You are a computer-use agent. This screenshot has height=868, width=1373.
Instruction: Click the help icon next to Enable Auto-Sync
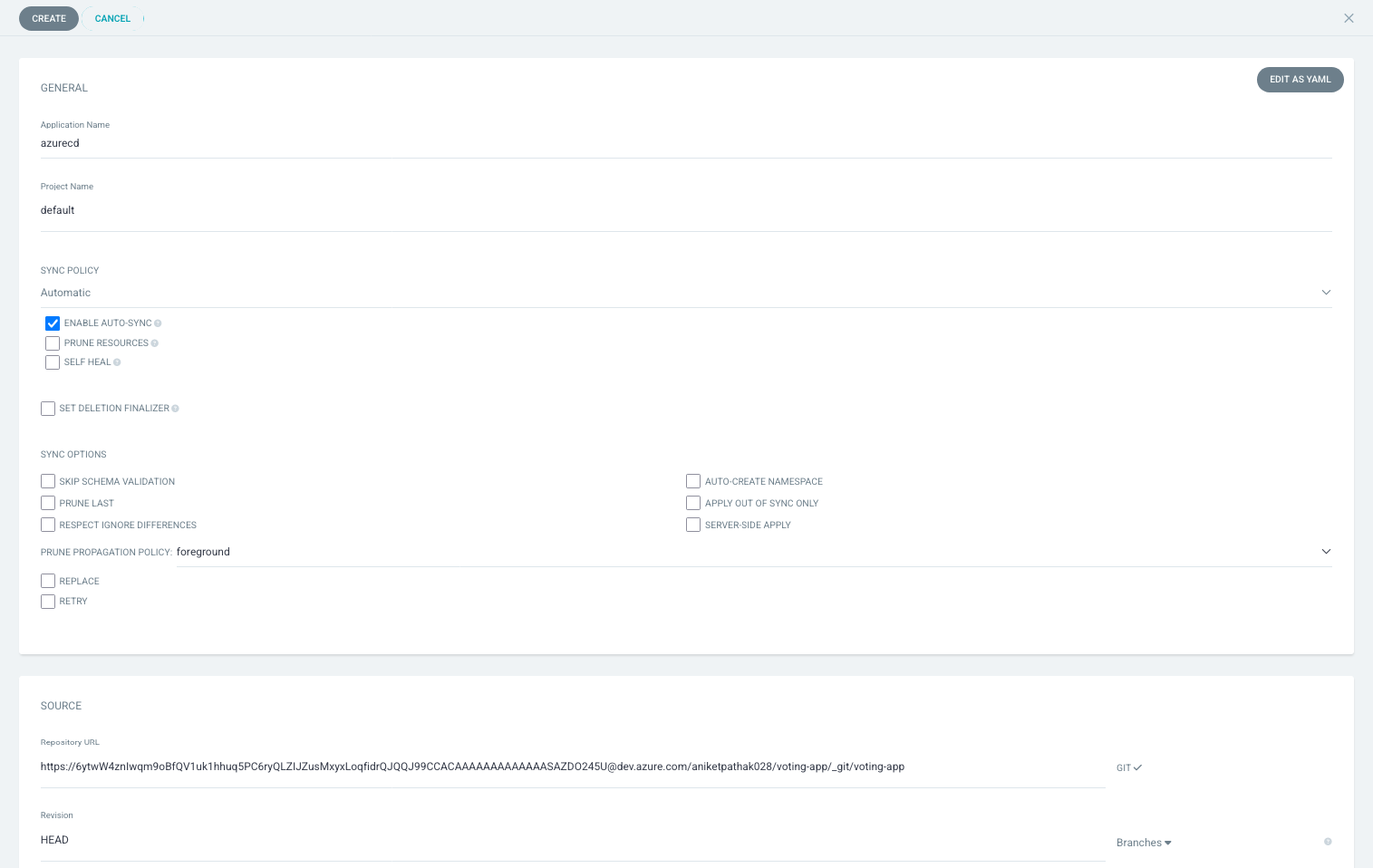point(158,323)
